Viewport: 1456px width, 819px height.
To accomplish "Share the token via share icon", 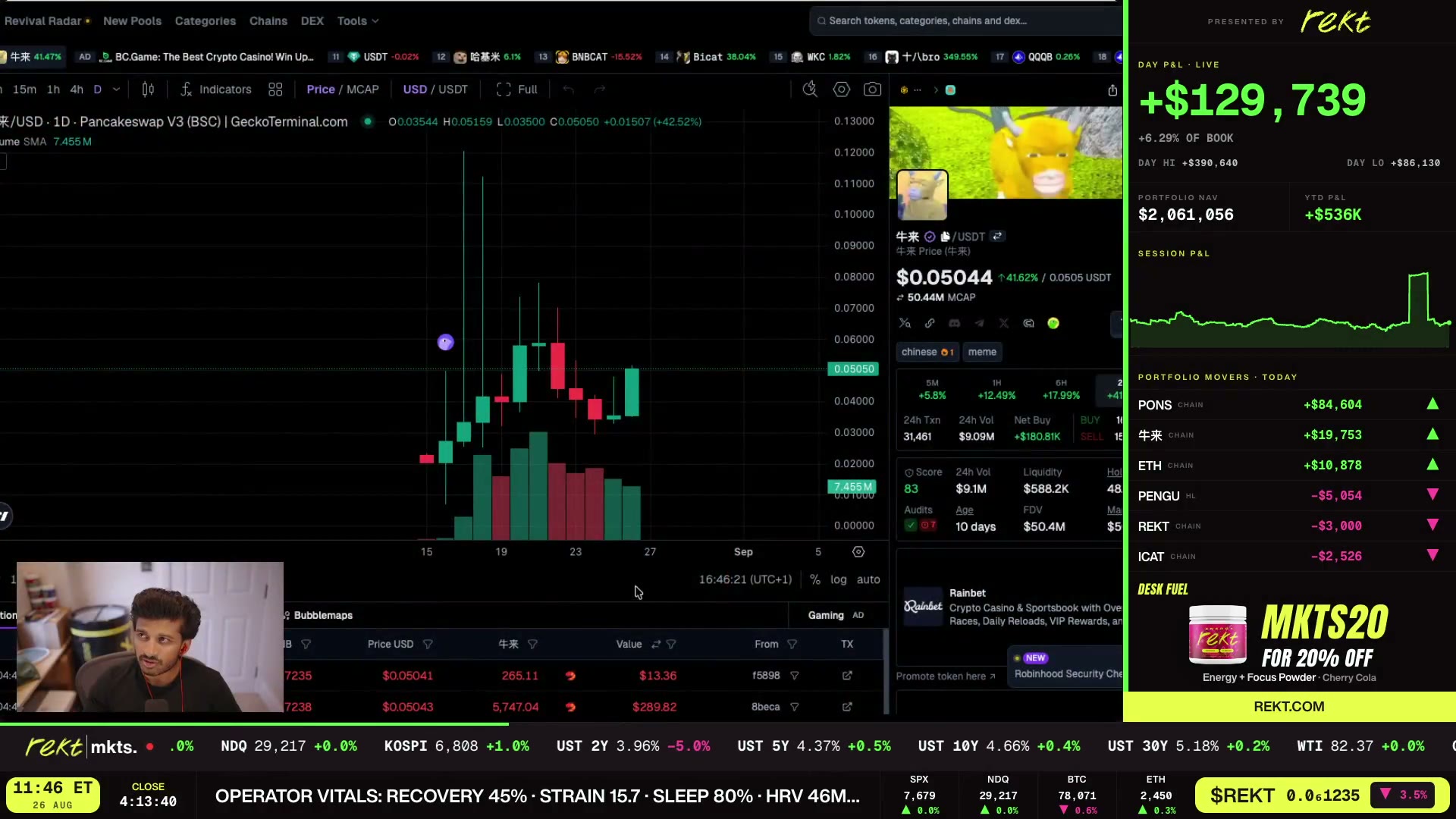I will click(1112, 90).
